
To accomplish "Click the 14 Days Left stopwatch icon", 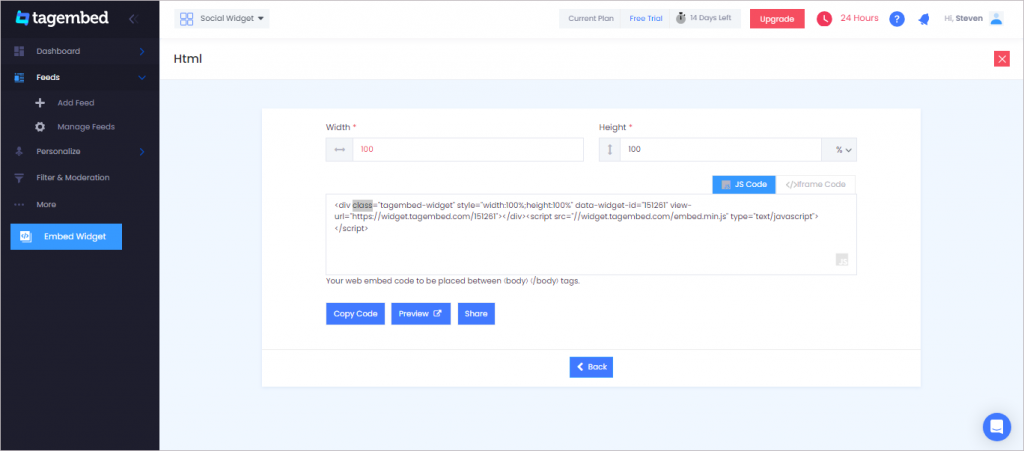I will pos(680,18).
